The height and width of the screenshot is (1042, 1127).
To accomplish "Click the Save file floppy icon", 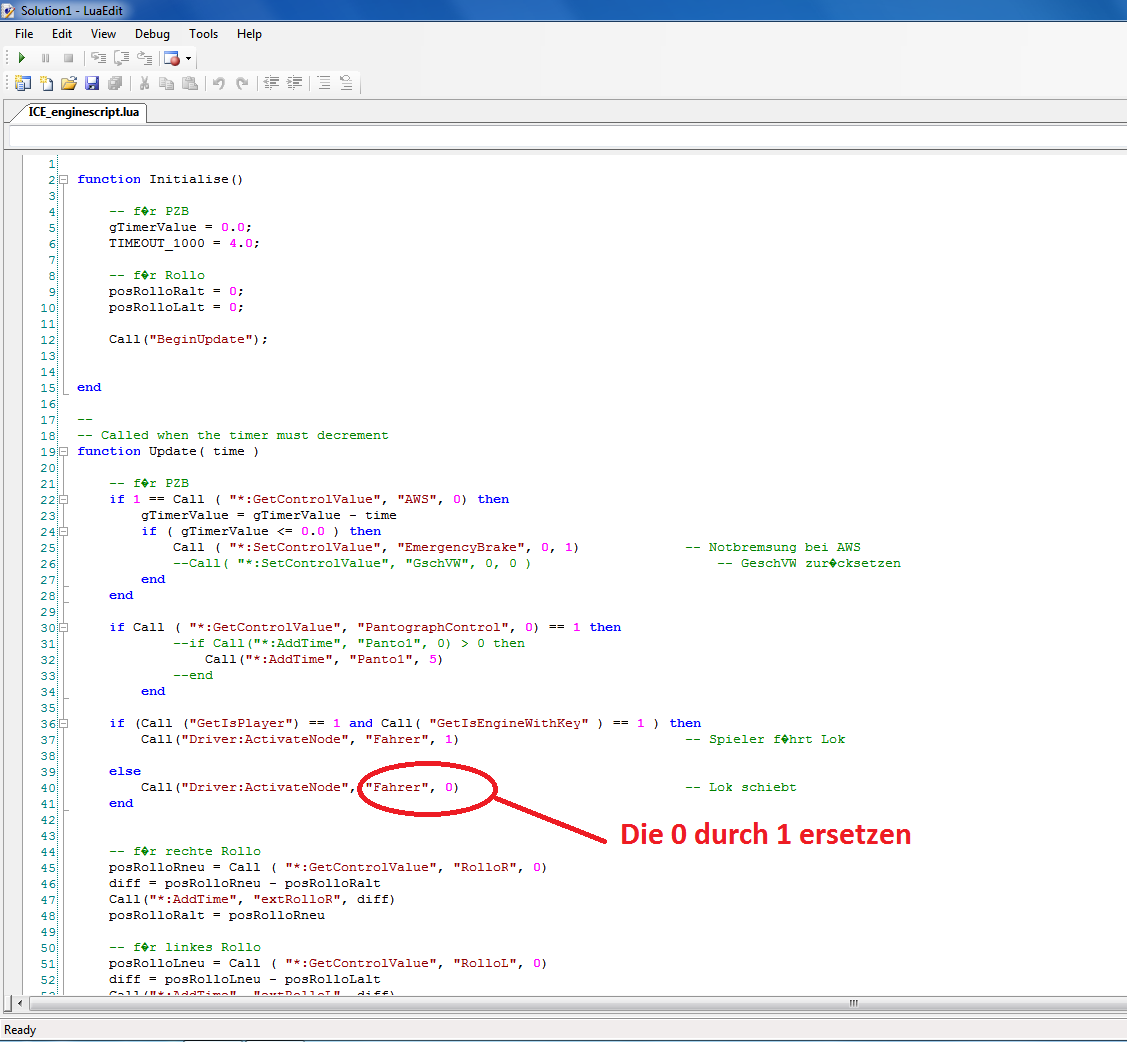I will (x=92, y=84).
